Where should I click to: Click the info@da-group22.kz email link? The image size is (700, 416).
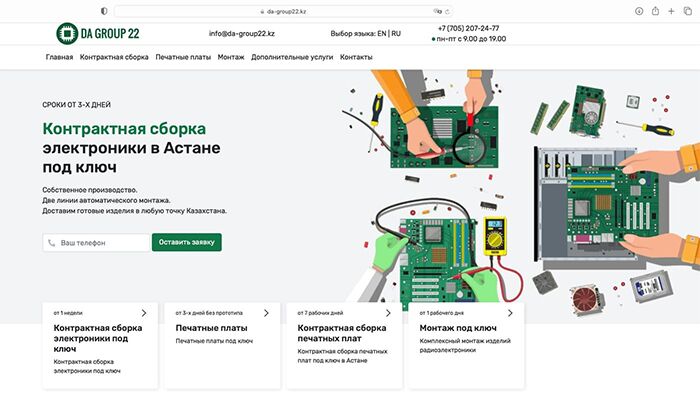coord(242,33)
